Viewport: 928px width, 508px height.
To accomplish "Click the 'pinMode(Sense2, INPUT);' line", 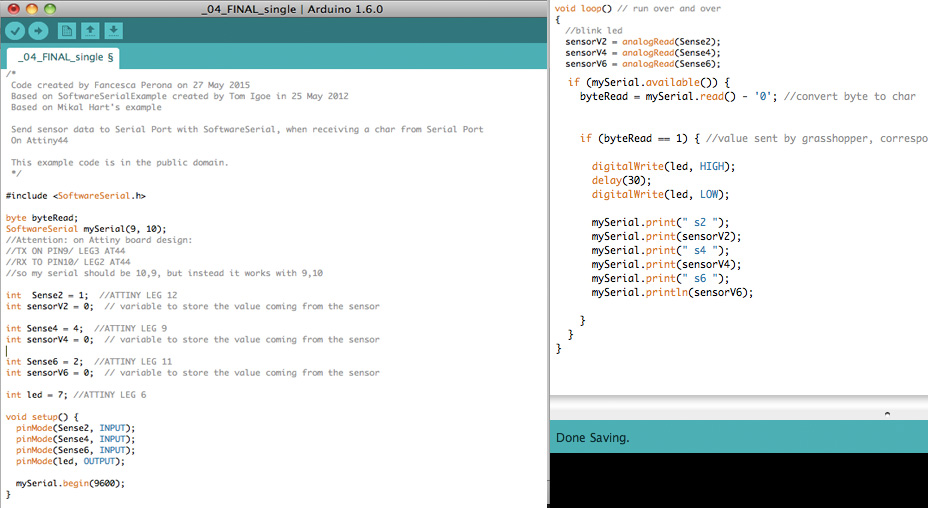I will tap(76, 428).
